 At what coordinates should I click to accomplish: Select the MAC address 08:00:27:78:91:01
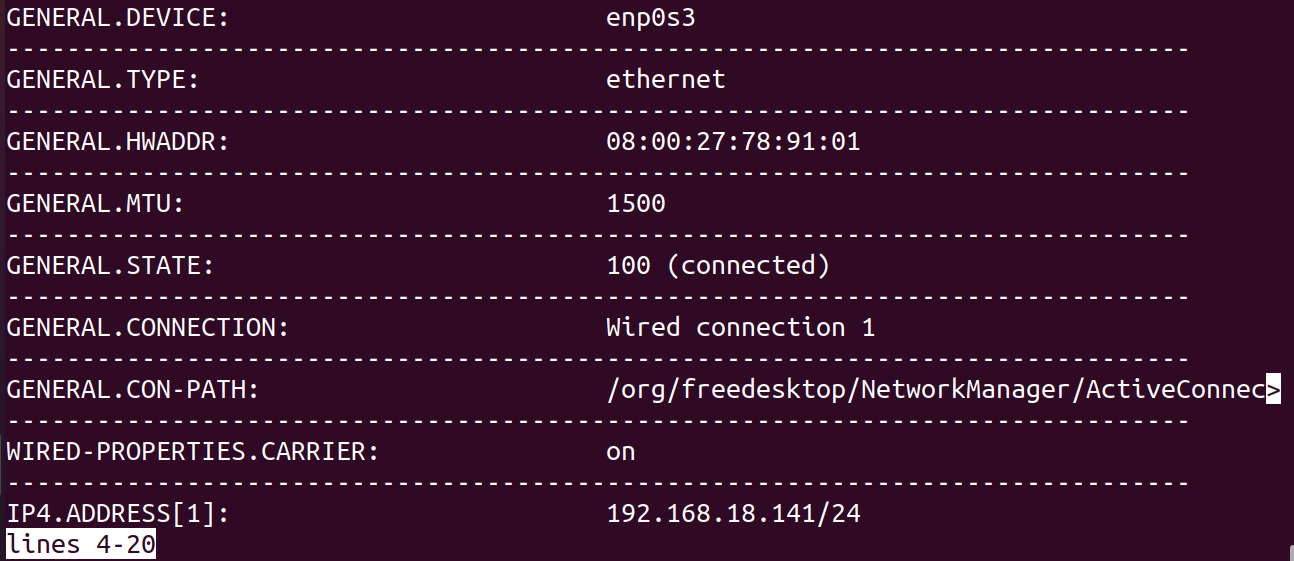pos(733,142)
